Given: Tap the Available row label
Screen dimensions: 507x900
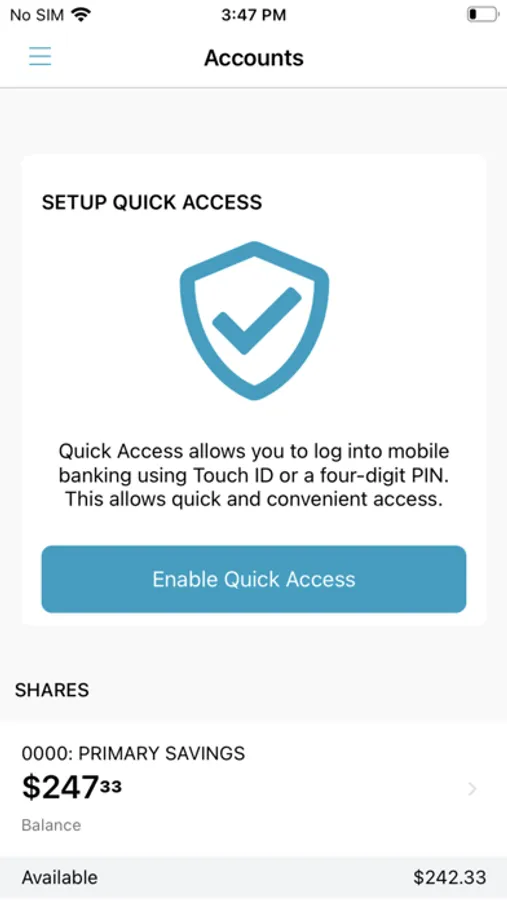Looking at the screenshot, I should pos(60,877).
